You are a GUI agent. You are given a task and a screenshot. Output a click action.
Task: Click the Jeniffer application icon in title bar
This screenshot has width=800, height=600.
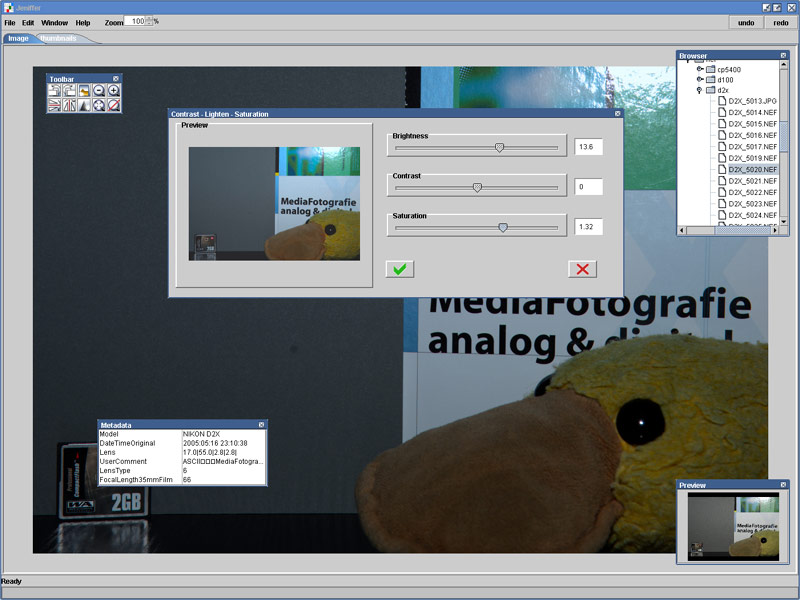(x=8, y=8)
